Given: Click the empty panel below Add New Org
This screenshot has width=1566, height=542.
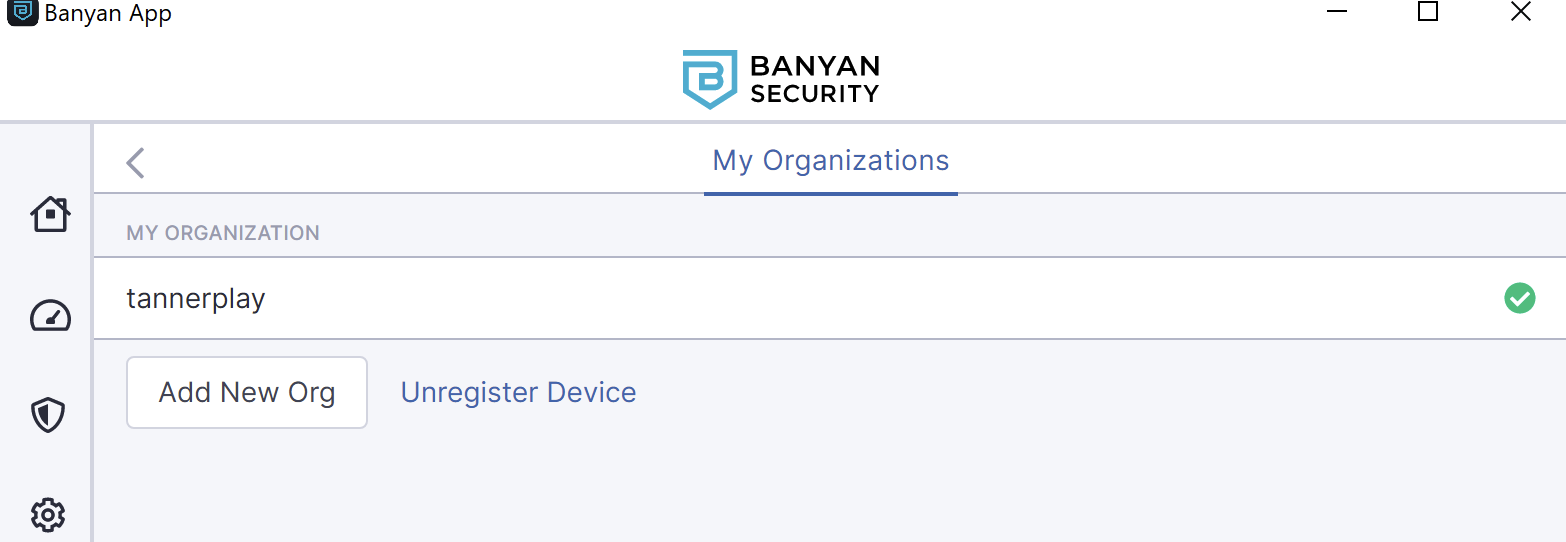Looking at the screenshot, I should coord(829,488).
